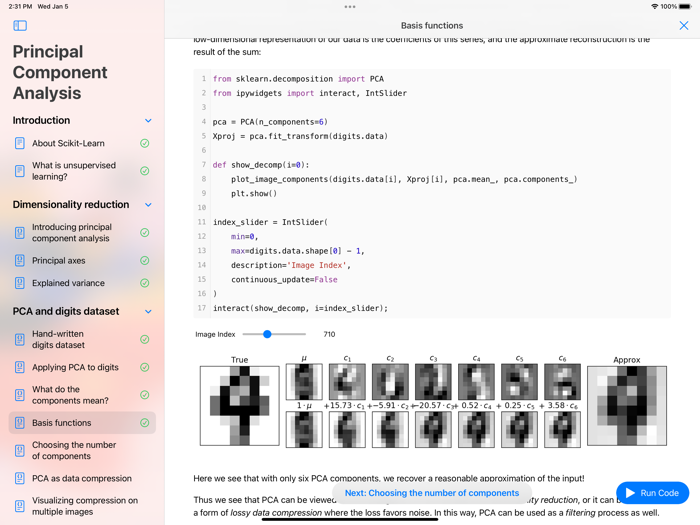The width and height of the screenshot is (700, 525).
Task: Select the Basis functions lesson
Action: coord(82,422)
